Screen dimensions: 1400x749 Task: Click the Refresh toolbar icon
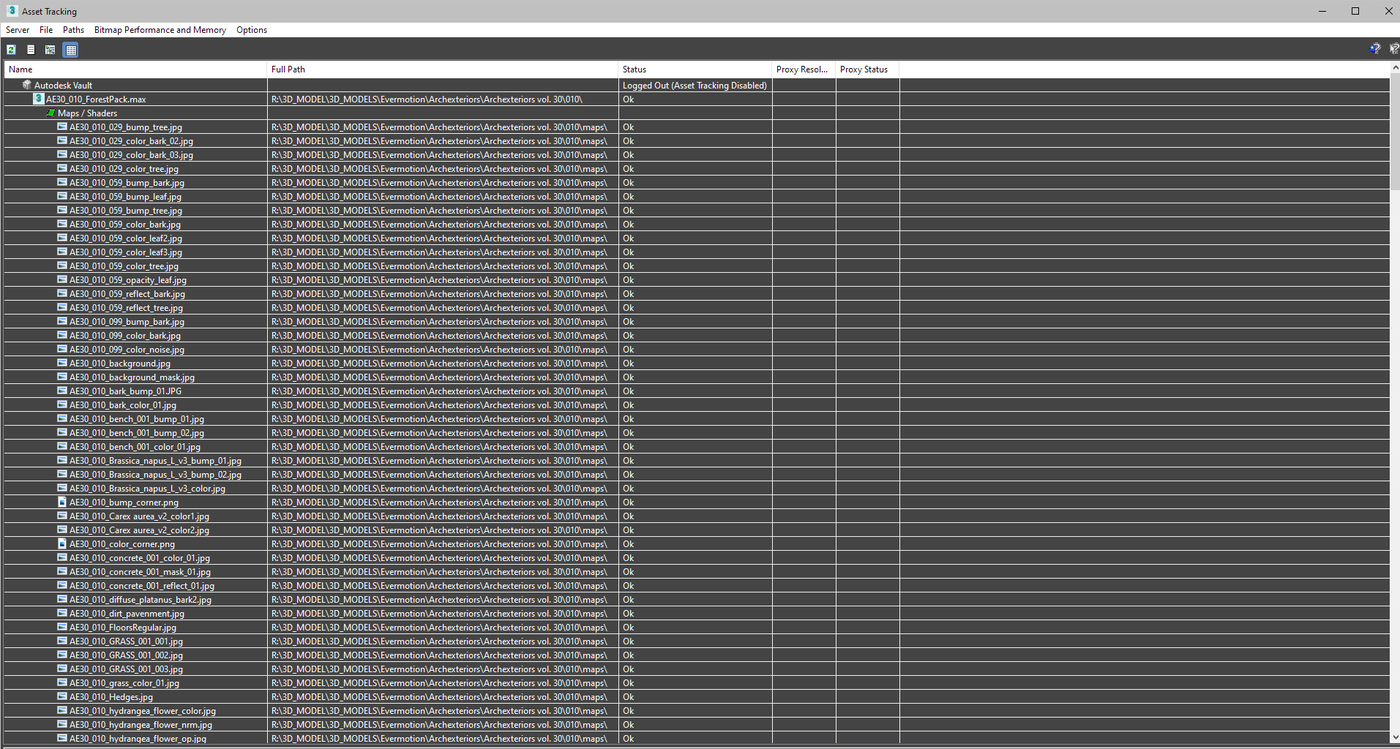11,49
